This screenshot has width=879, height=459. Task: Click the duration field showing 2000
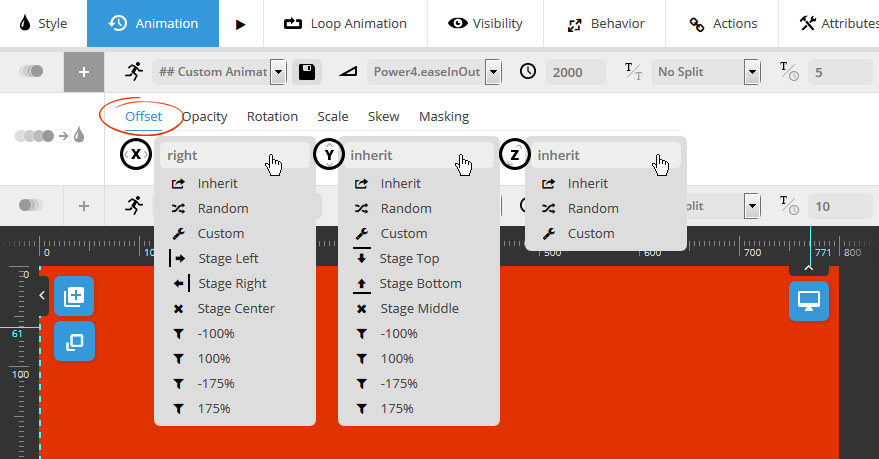coord(574,72)
